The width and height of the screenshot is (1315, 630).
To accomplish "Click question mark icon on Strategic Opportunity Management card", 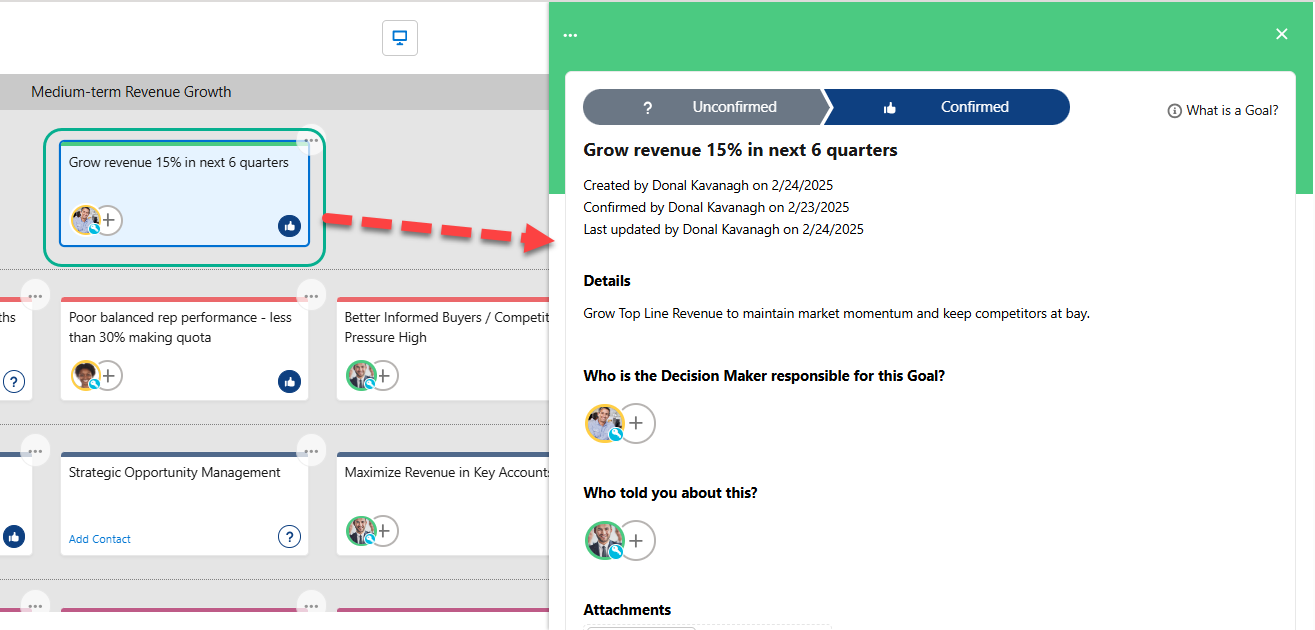I will click(289, 537).
